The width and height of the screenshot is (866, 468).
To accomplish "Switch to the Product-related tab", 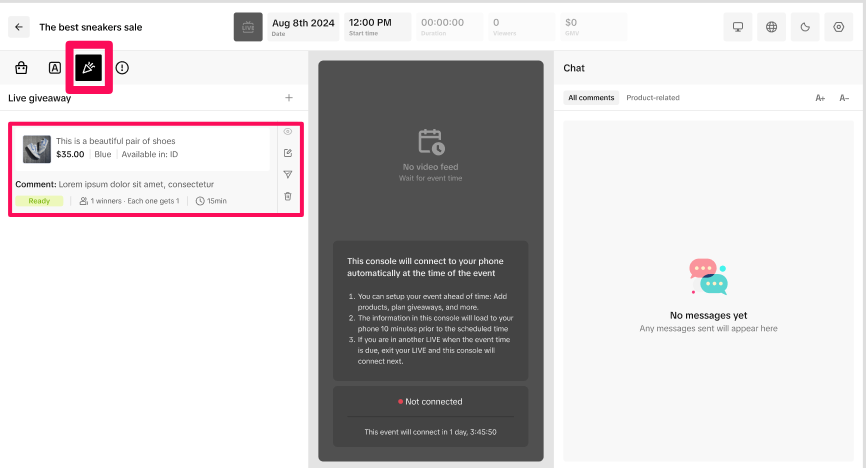I will coord(652,98).
